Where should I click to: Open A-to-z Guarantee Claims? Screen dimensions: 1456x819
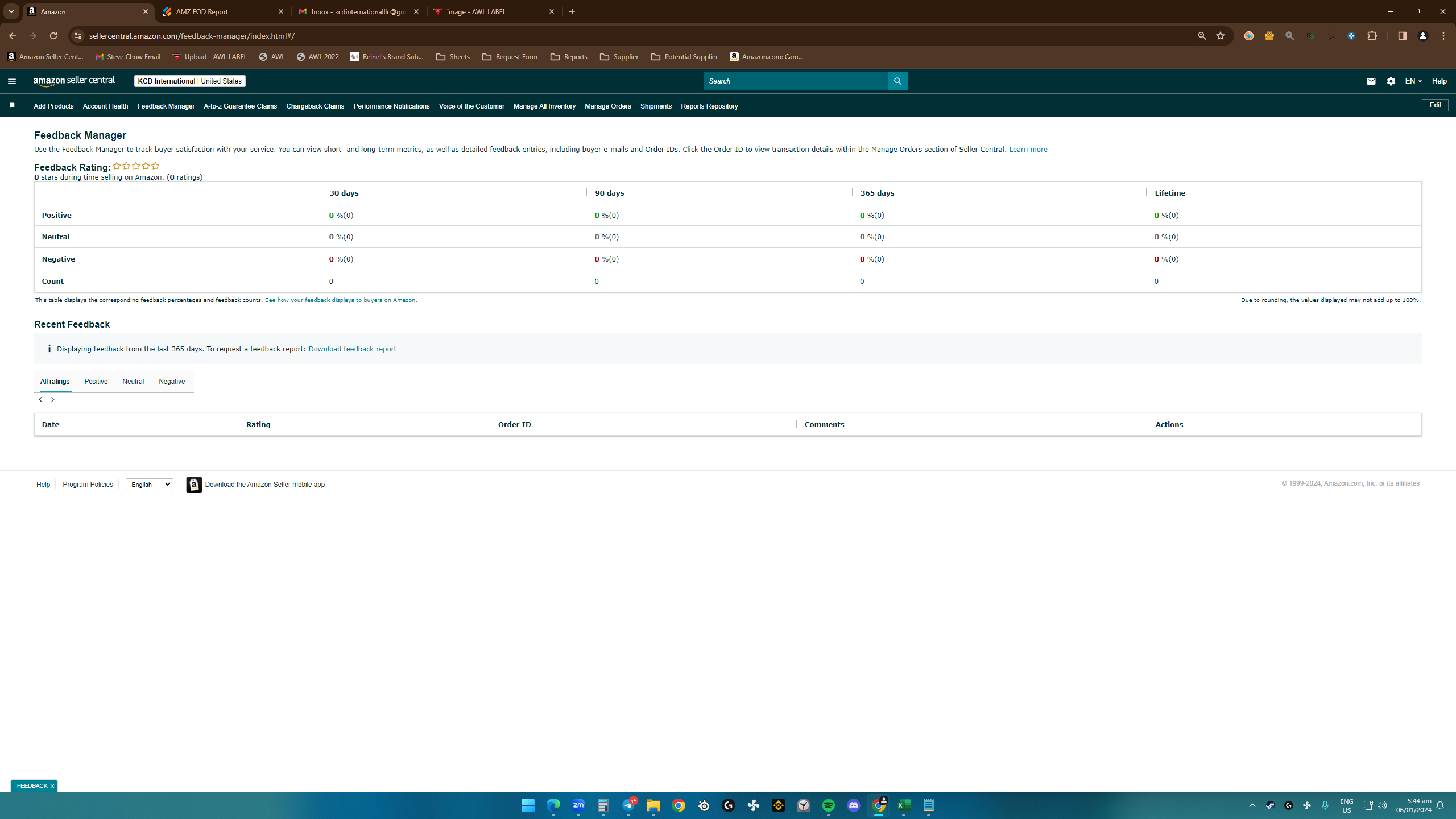[x=240, y=106]
